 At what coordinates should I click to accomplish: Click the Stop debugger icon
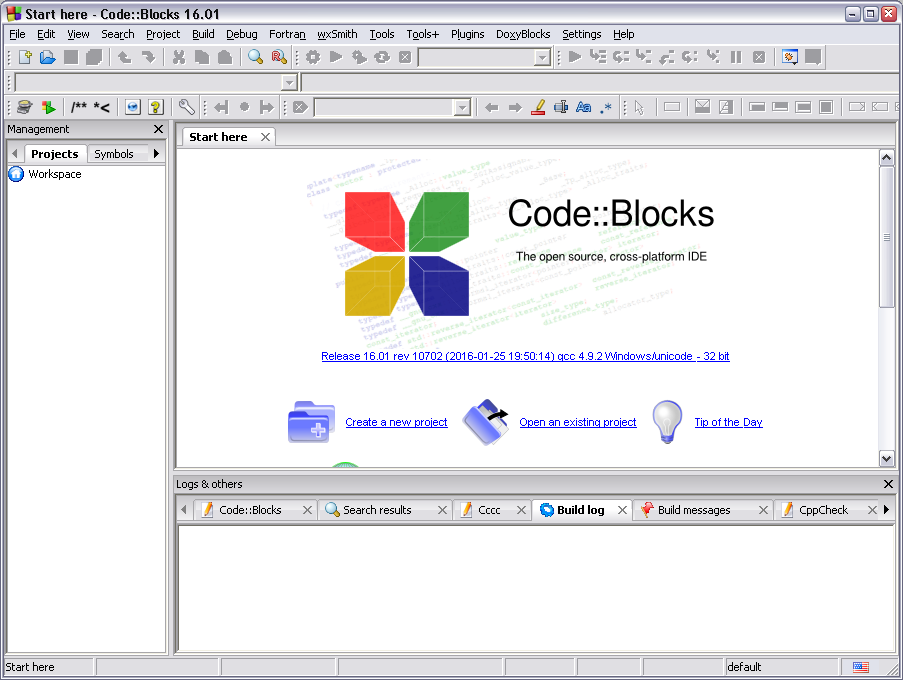coord(759,57)
